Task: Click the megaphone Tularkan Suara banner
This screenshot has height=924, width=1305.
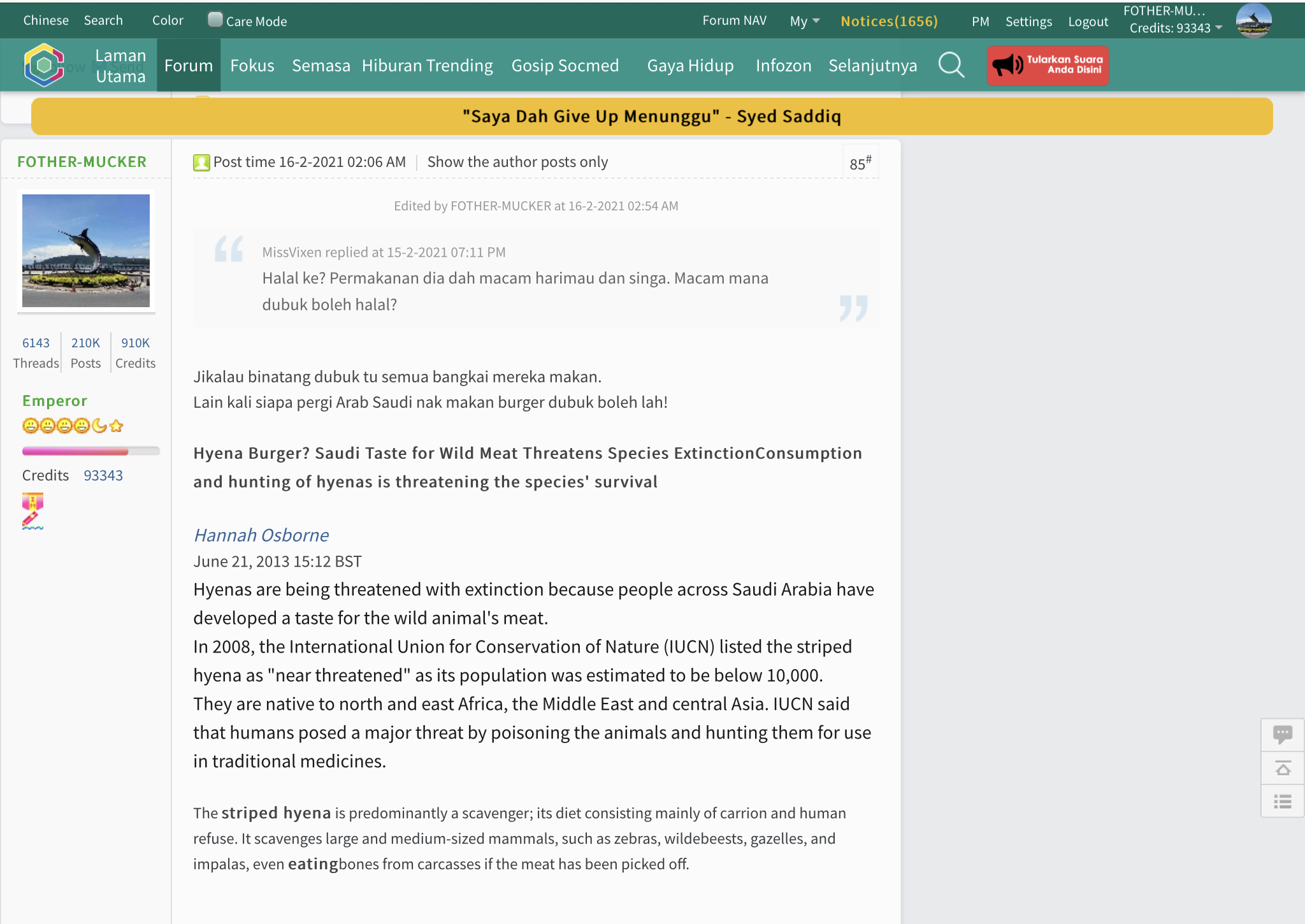Action: pyautogui.click(x=1048, y=65)
